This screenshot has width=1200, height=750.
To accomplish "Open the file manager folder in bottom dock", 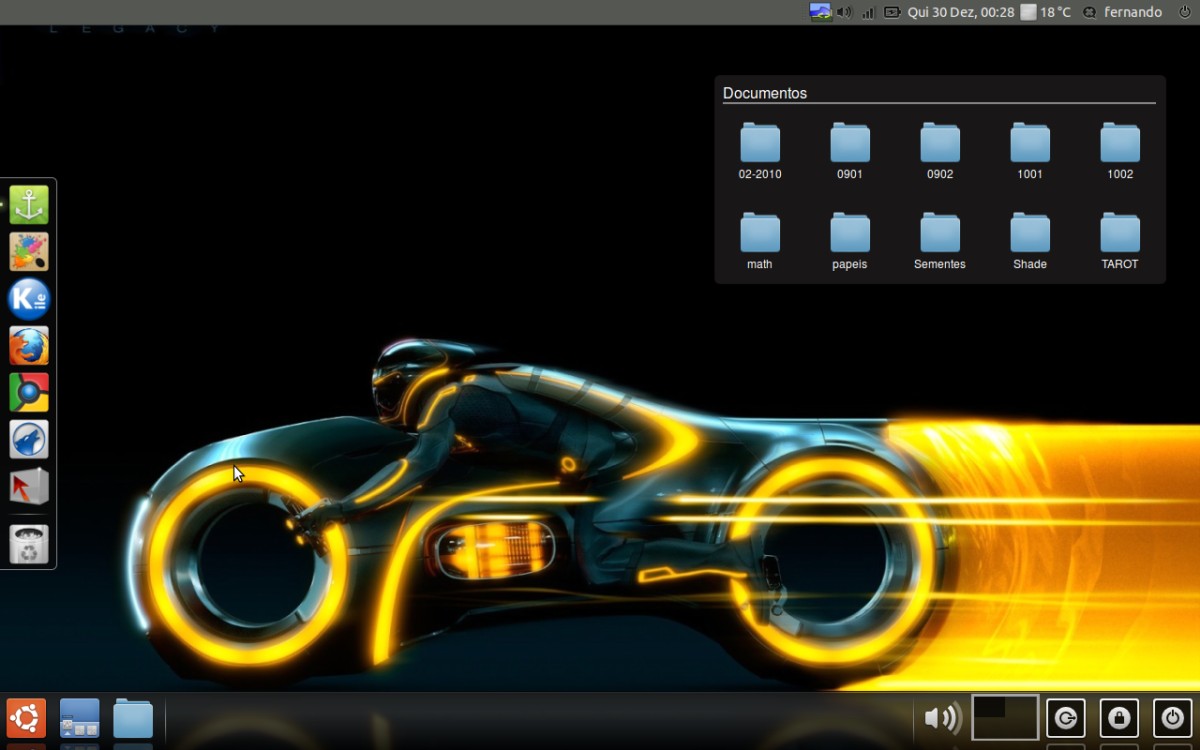I will 133,718.
